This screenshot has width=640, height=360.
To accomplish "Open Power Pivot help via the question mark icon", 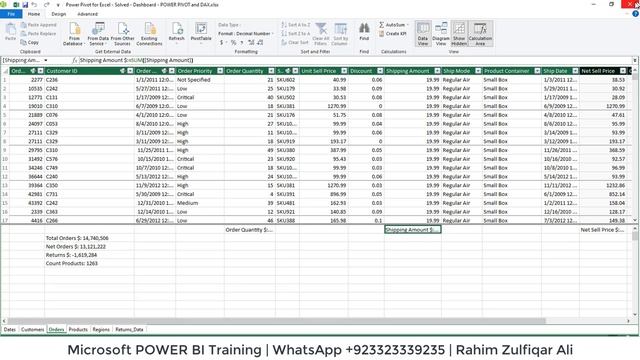I will click(x=635, y=13).
